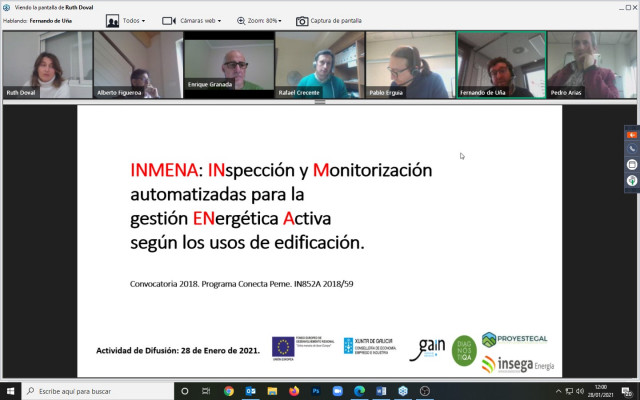Click the 'Convocatoria 2018. Programa Conecta Peme' line
Image resolution: width=640 pixels, height=400 pixels.
[242, 284]
